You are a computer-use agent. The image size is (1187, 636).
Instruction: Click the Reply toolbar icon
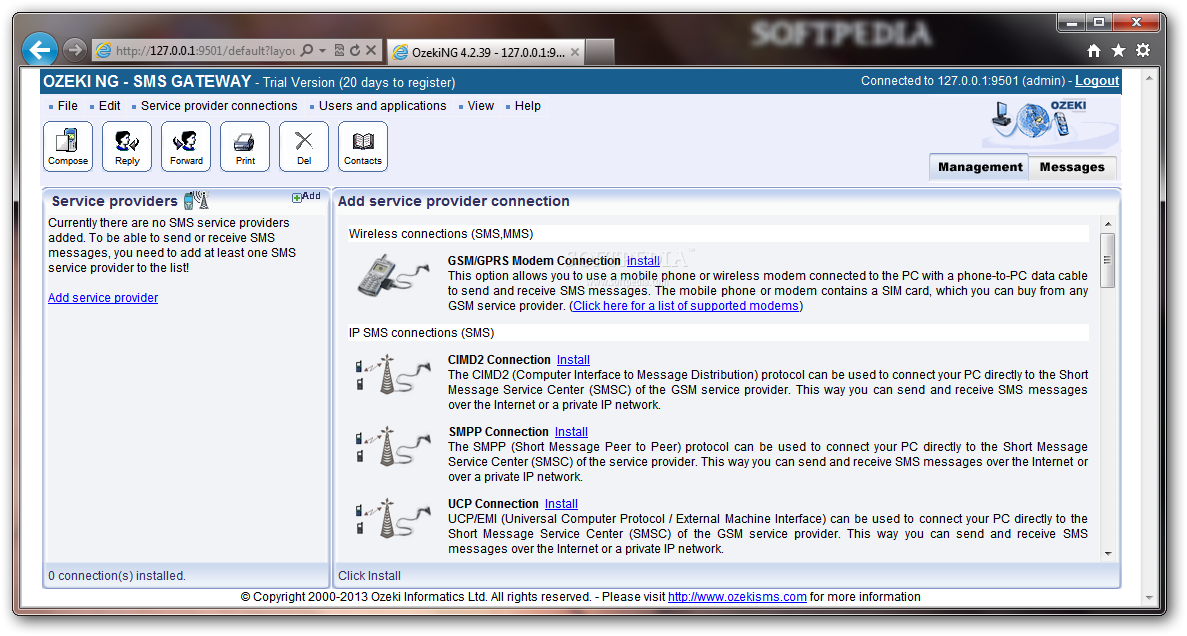(x=127, y=146)
